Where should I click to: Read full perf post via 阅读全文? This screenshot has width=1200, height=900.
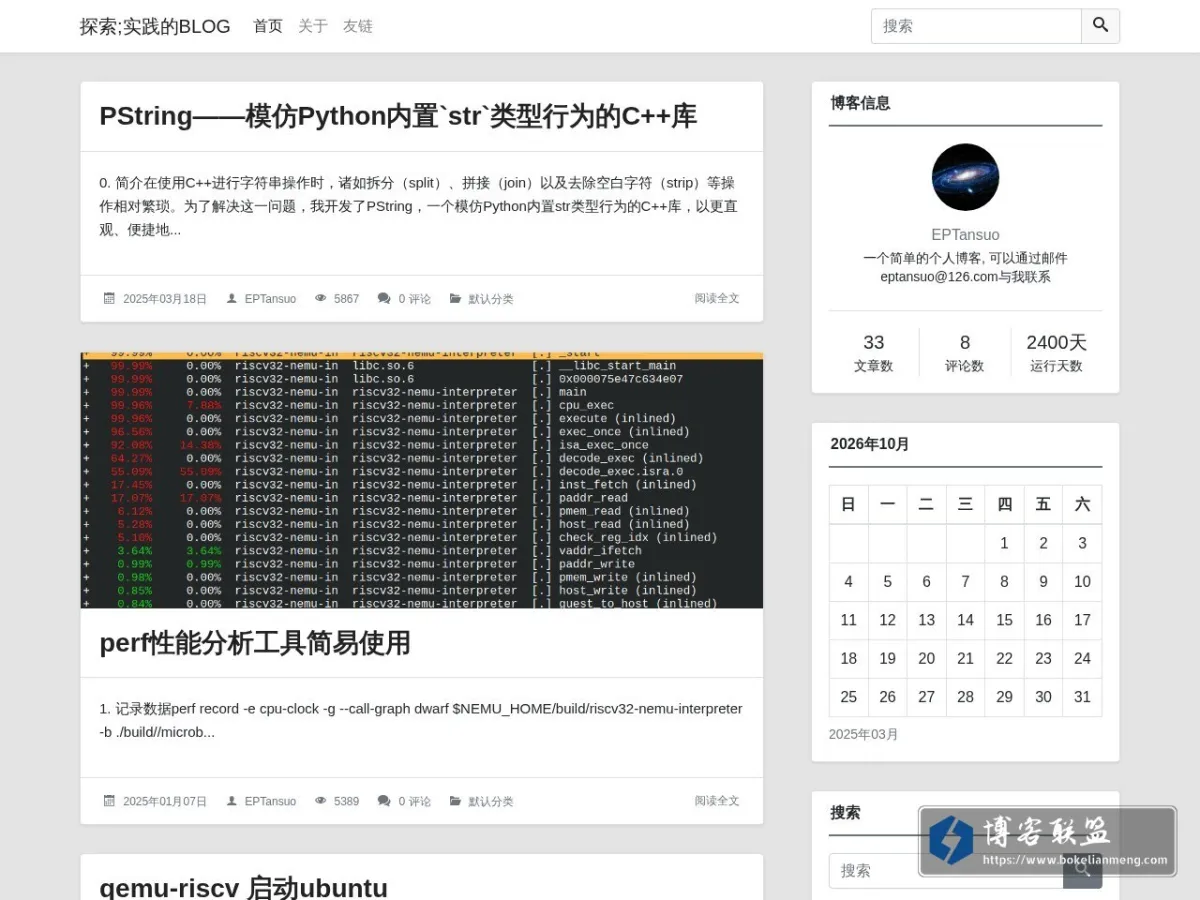point(717,801)
